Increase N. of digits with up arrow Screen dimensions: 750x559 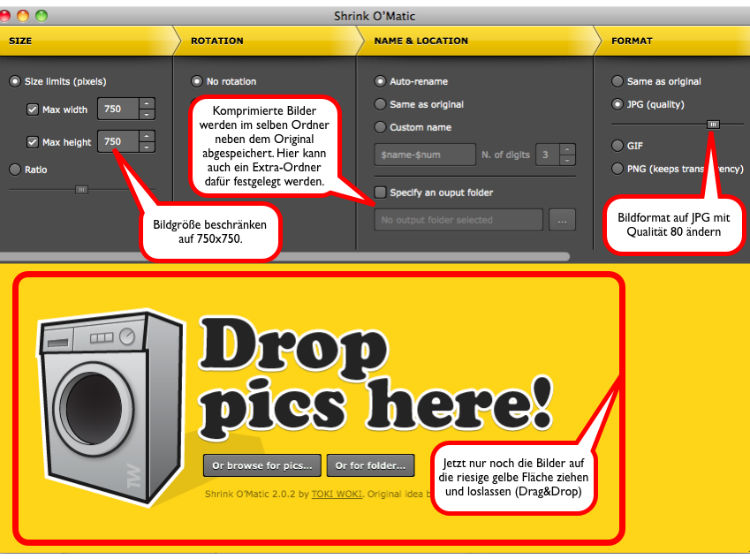[x=567, y=149]
